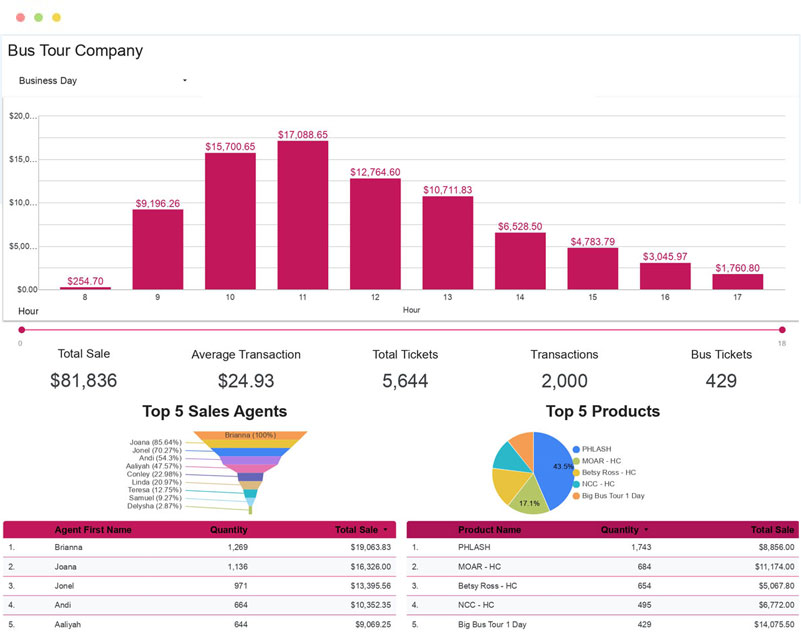The width and height of the screenshot is (801, 633).
Task: Click the NCC - HC legend dot
Action: [x=576, y=484]
